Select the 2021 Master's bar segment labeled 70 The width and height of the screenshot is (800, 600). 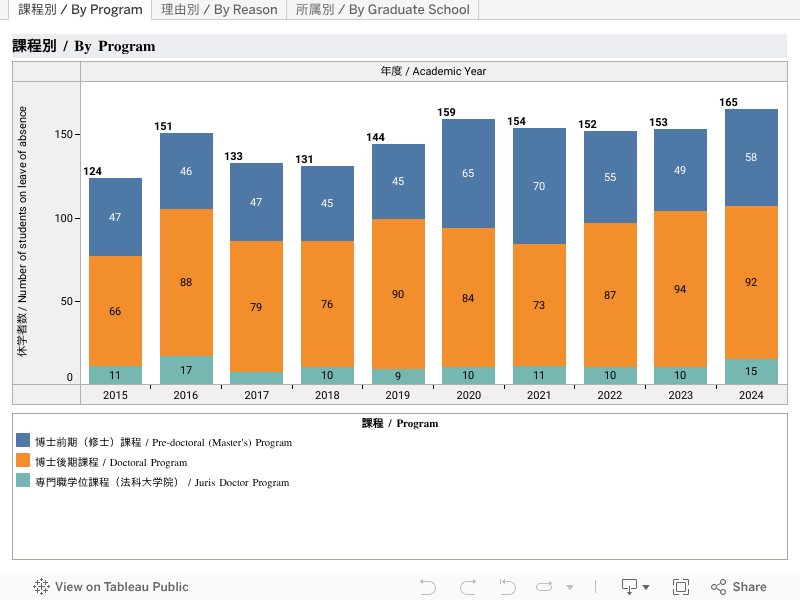coord(539,186)
